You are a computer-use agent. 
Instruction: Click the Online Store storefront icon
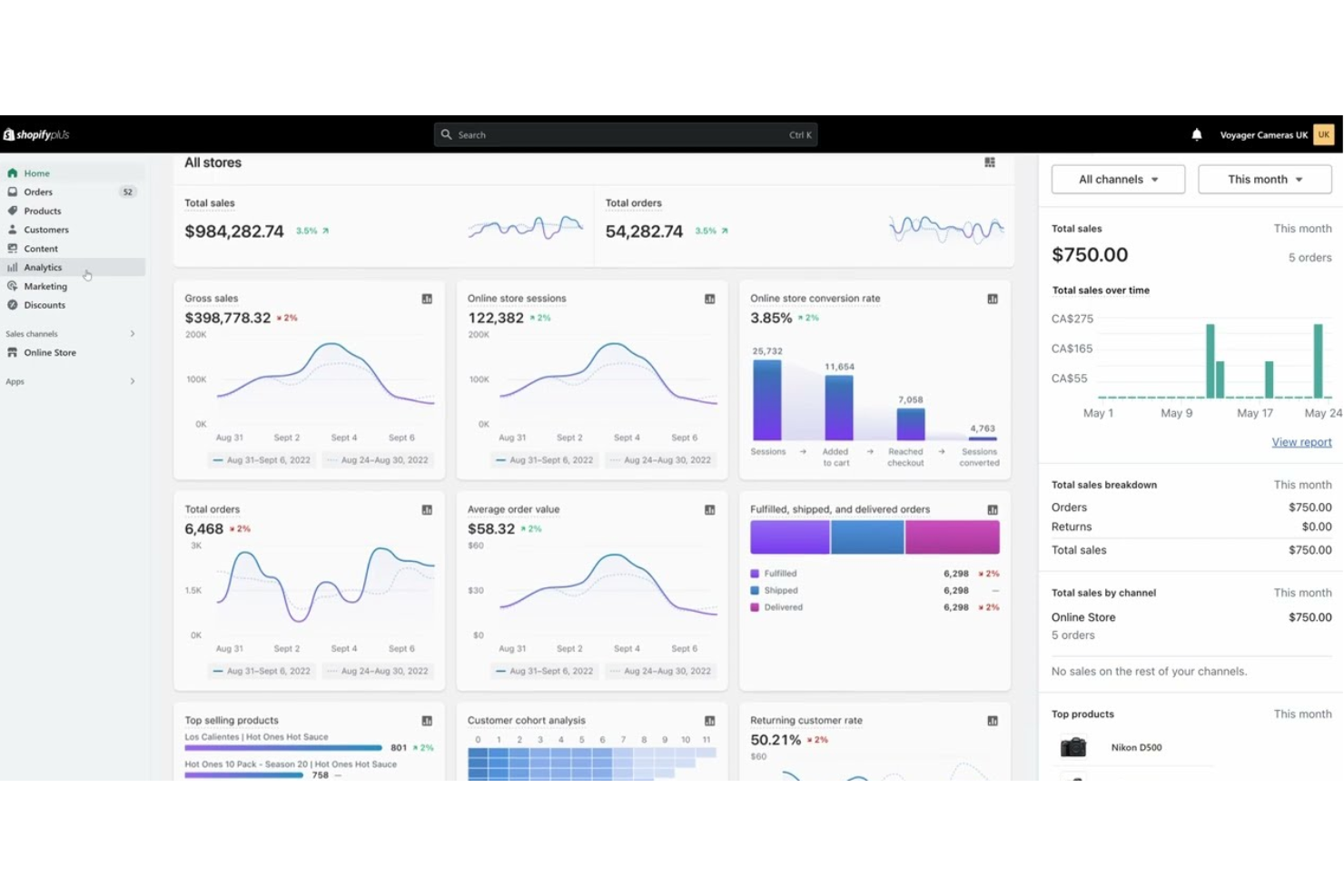tap(13, 352)
